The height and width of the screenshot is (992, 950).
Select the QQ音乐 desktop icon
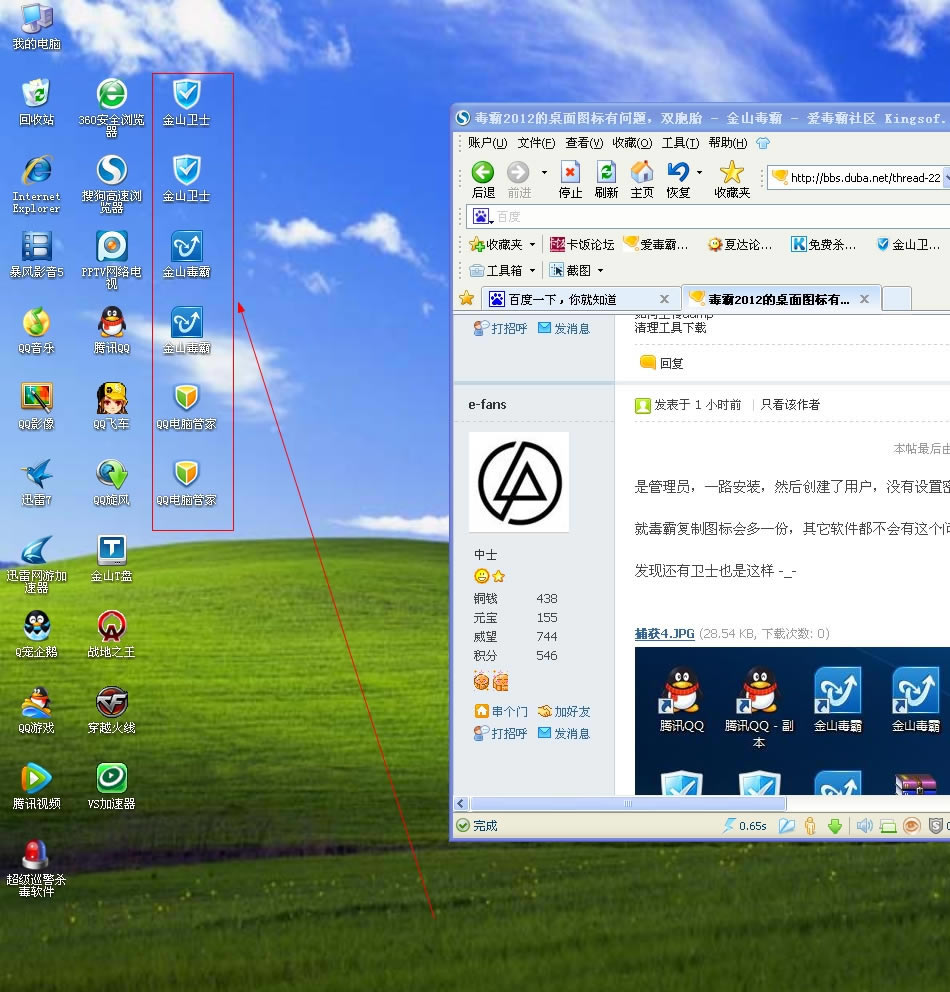(37, 330)
